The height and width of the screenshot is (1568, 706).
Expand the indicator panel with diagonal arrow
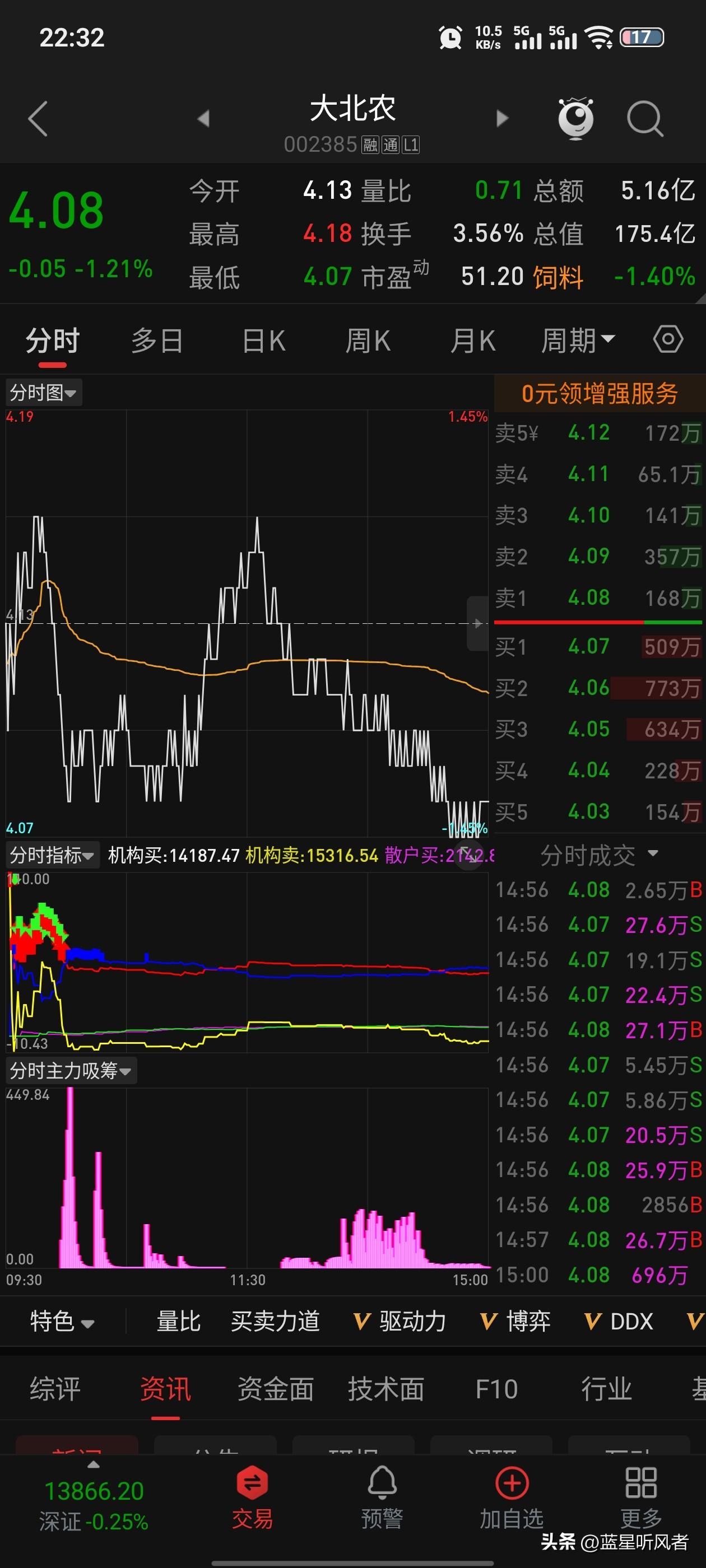coord(468,855)
